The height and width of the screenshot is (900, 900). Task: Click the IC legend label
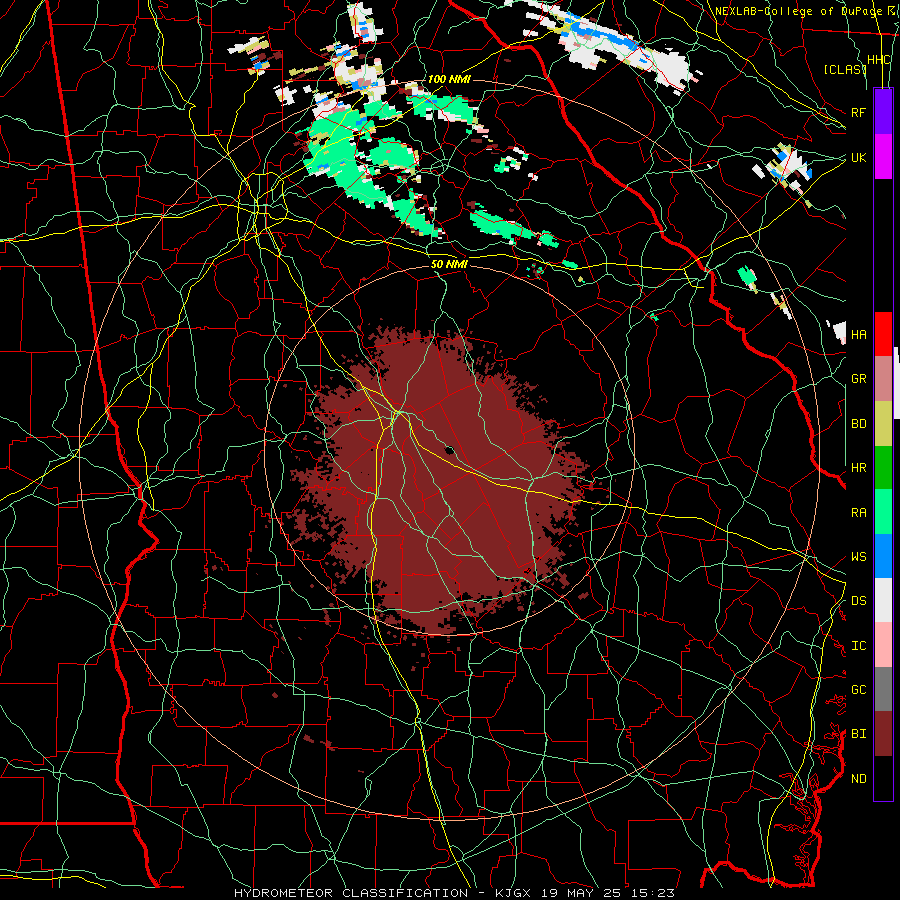[859, 646]
